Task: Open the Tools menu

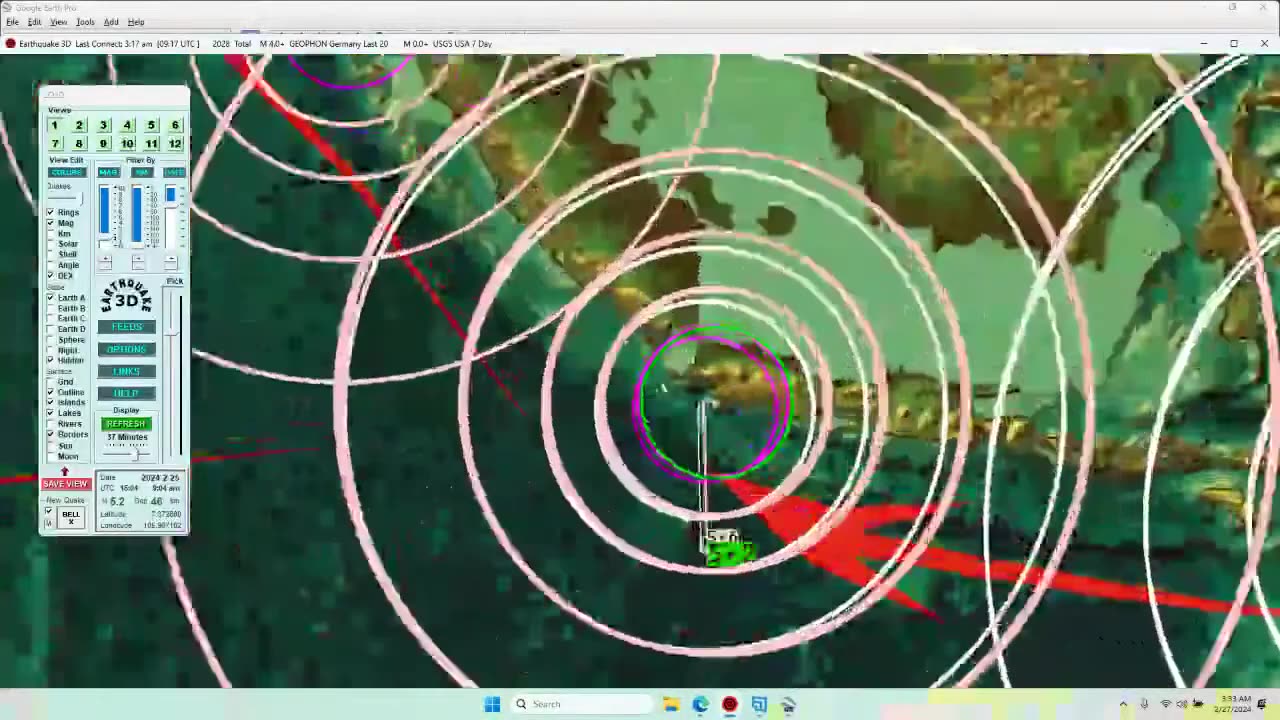Action: (x=85, y=22)
